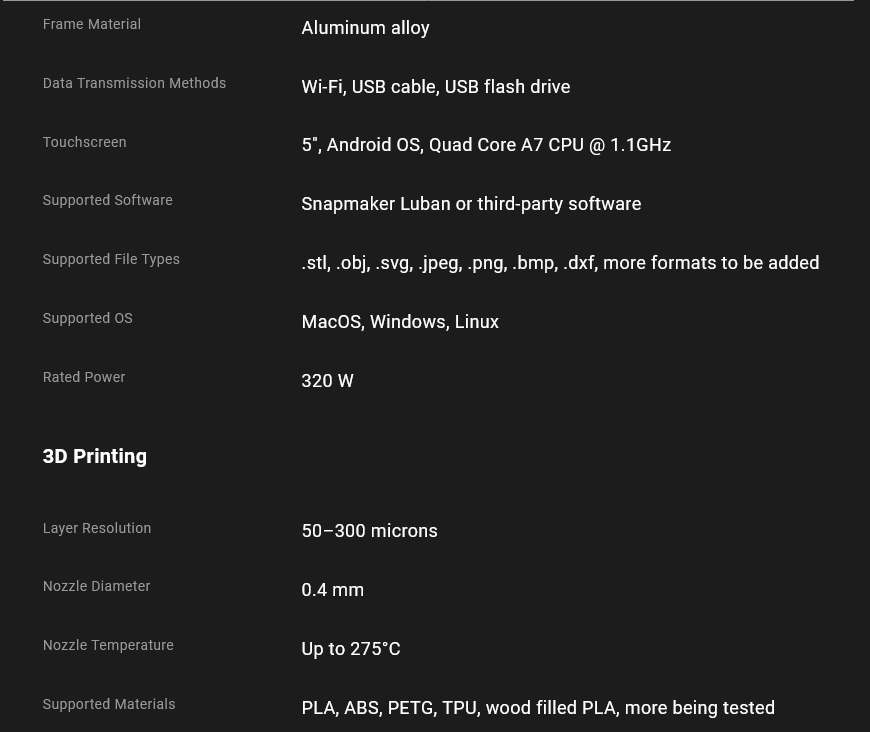Click the 320 W value

[x=327, y=381]
